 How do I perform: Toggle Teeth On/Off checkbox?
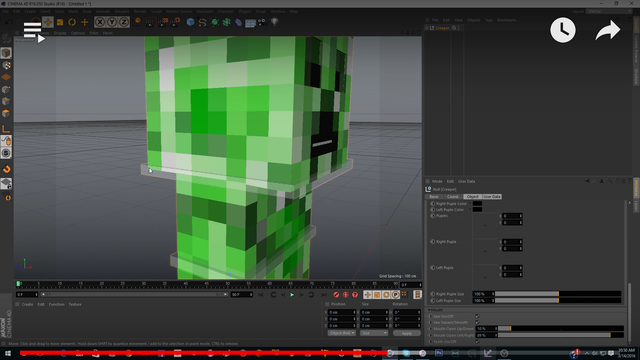(477, 342)
